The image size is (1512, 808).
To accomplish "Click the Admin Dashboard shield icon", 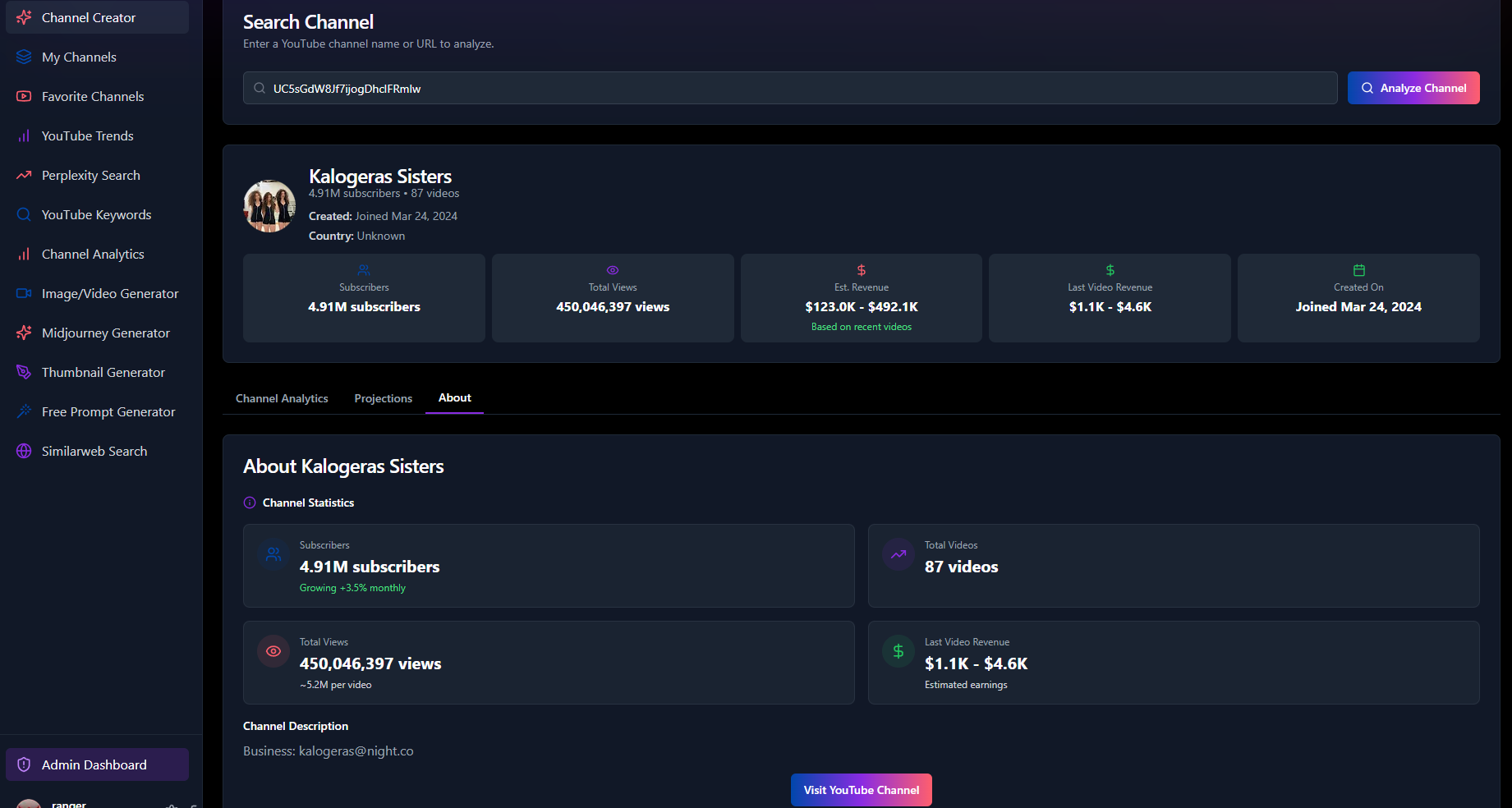I will coord(24,764).
